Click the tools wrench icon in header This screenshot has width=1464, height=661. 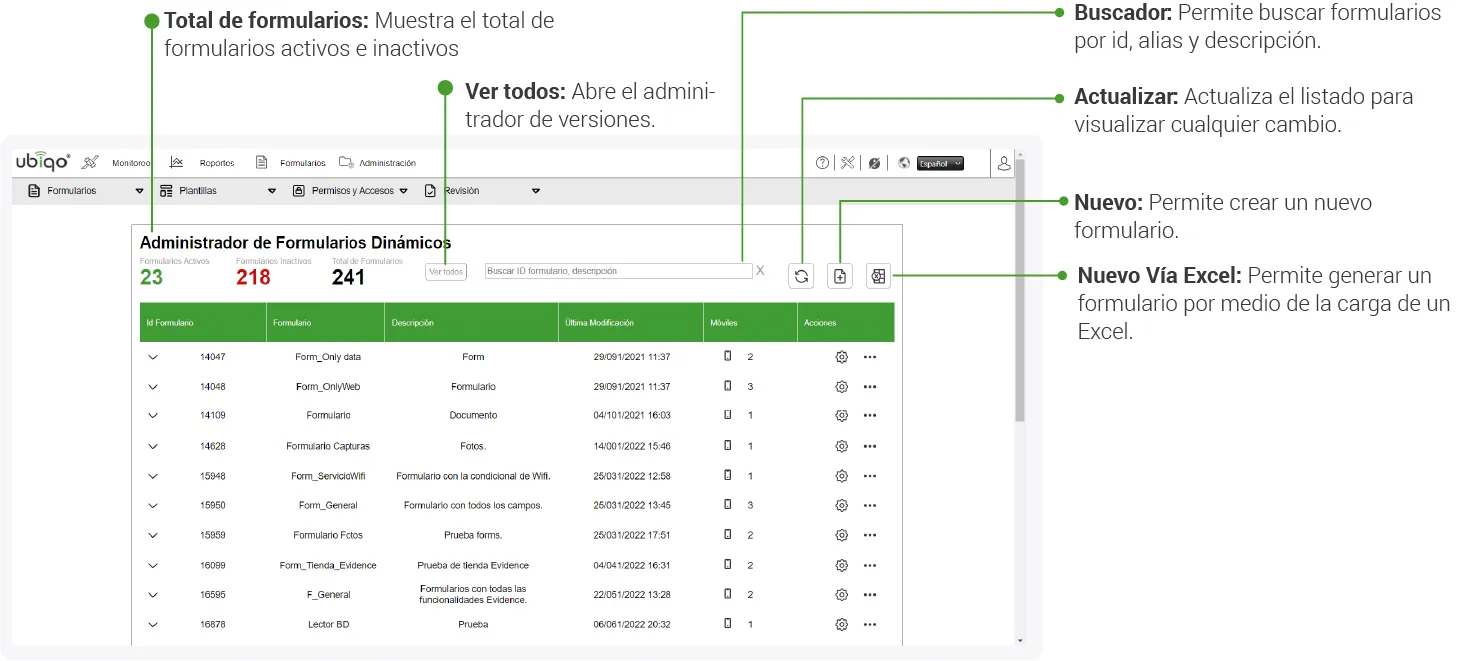click(x=848, y=163)
